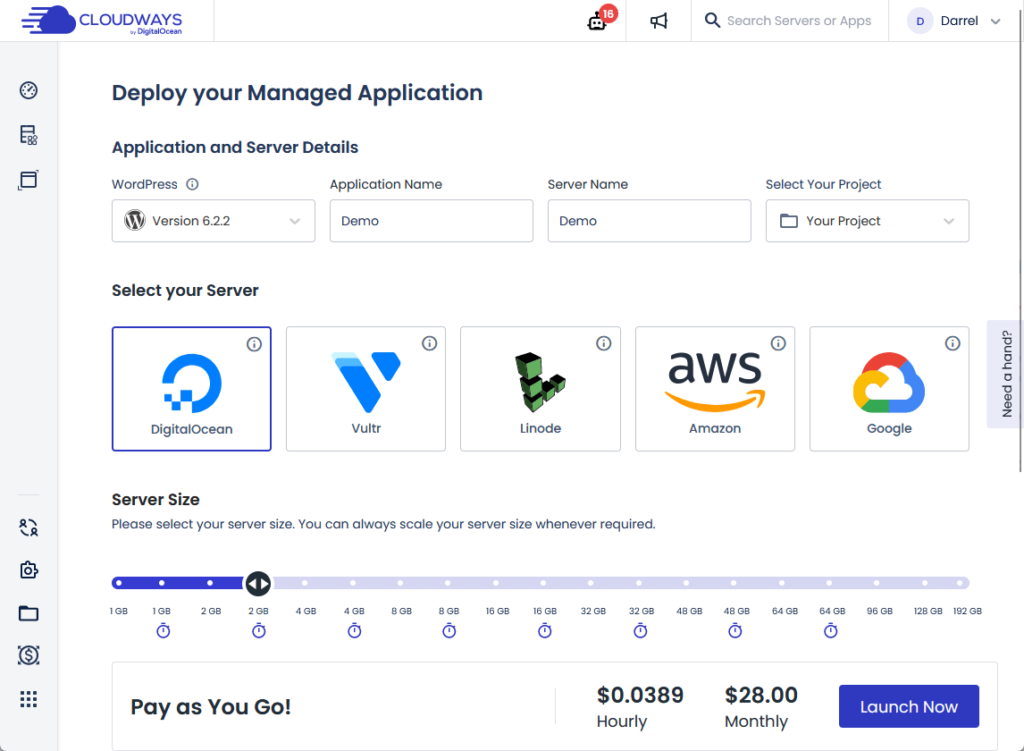Click the info icon on Linode card

tap(603, 344)
